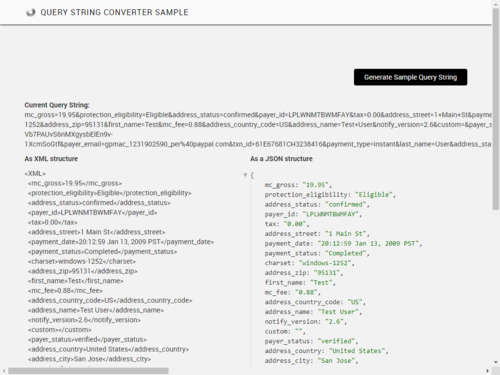Click the query string line starting mc_gross=19.95
Image resolution: width=500 pixels, height=375 pixels.
coord(258,115)
